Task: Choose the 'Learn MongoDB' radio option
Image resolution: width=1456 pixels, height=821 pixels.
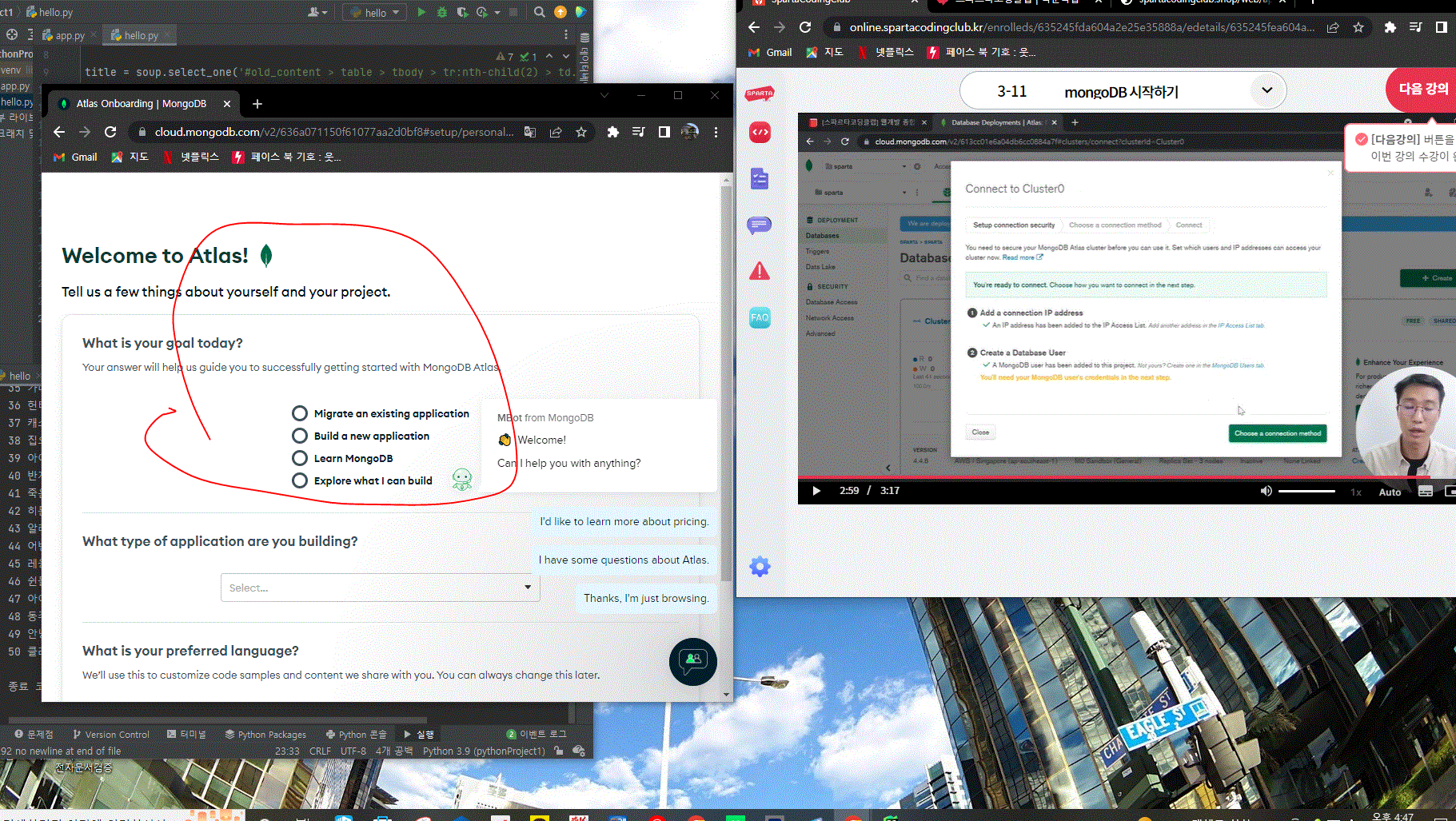Action: [x=300, y=458]
